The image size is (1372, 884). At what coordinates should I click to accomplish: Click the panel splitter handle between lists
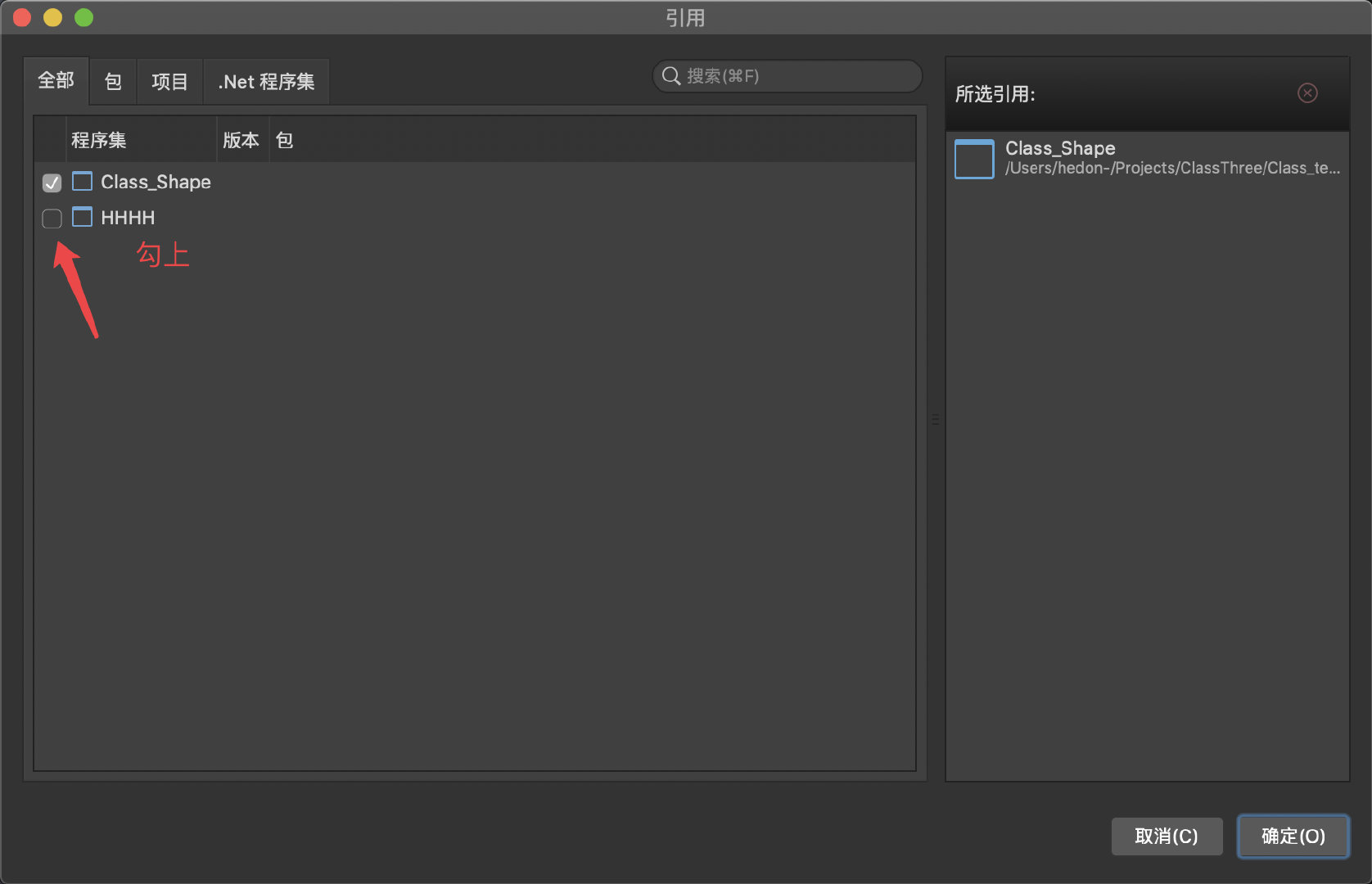pyautogui.click(x=936, y=419)
